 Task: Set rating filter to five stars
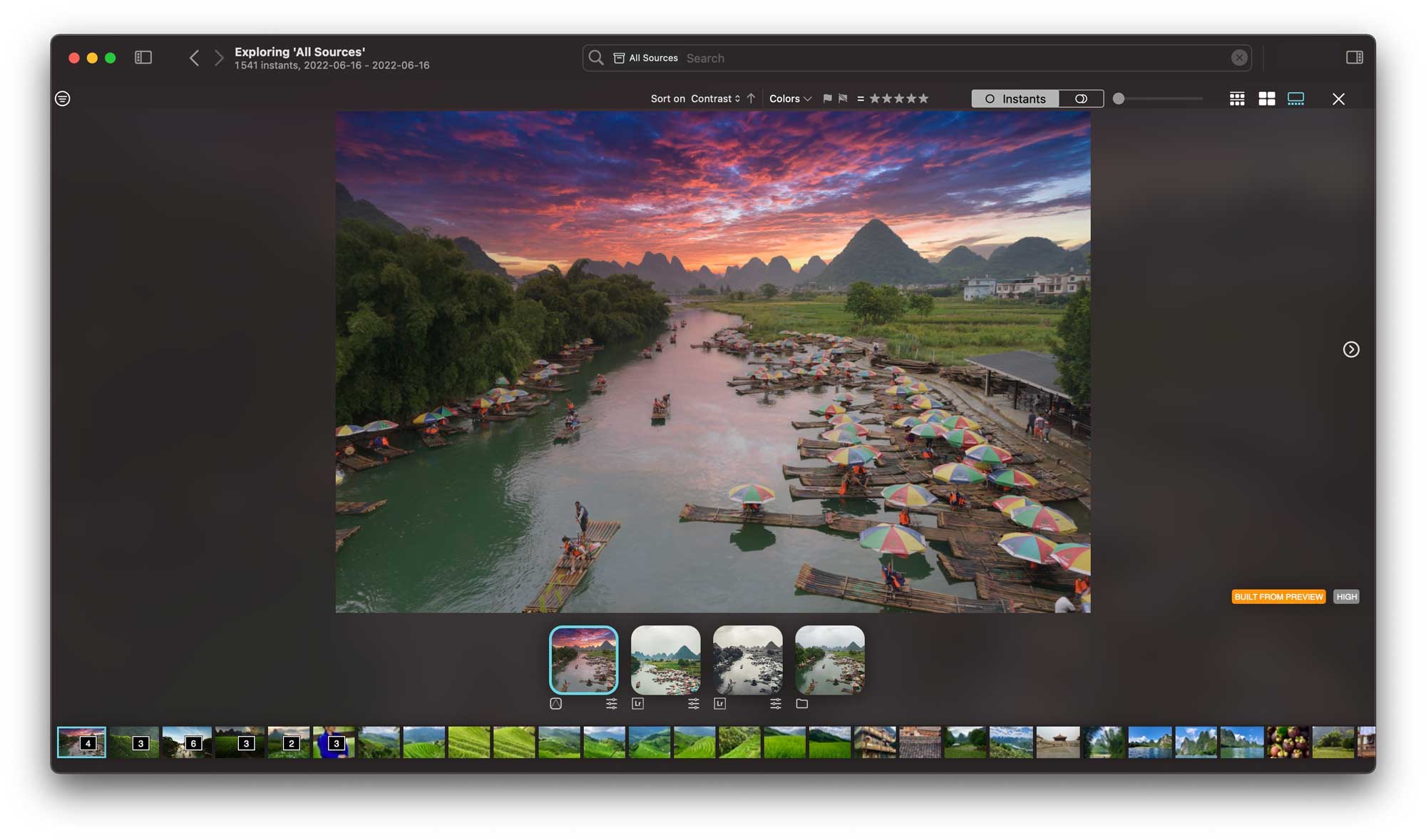coord(923,98)
